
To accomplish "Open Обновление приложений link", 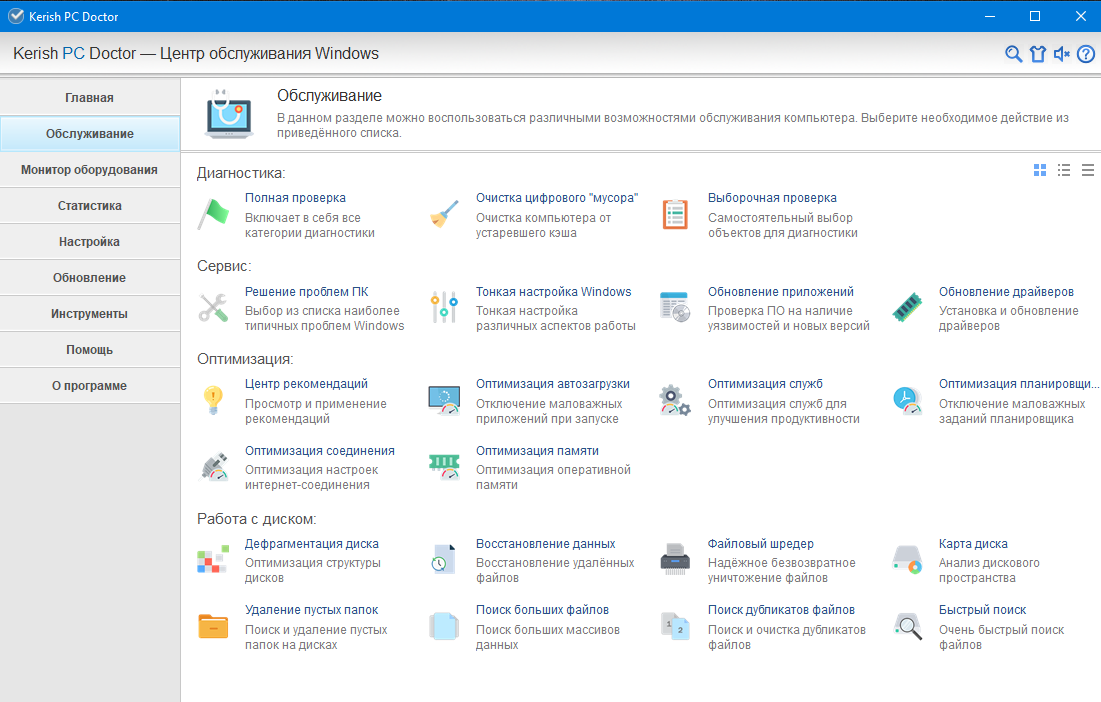I will [780, 291].
